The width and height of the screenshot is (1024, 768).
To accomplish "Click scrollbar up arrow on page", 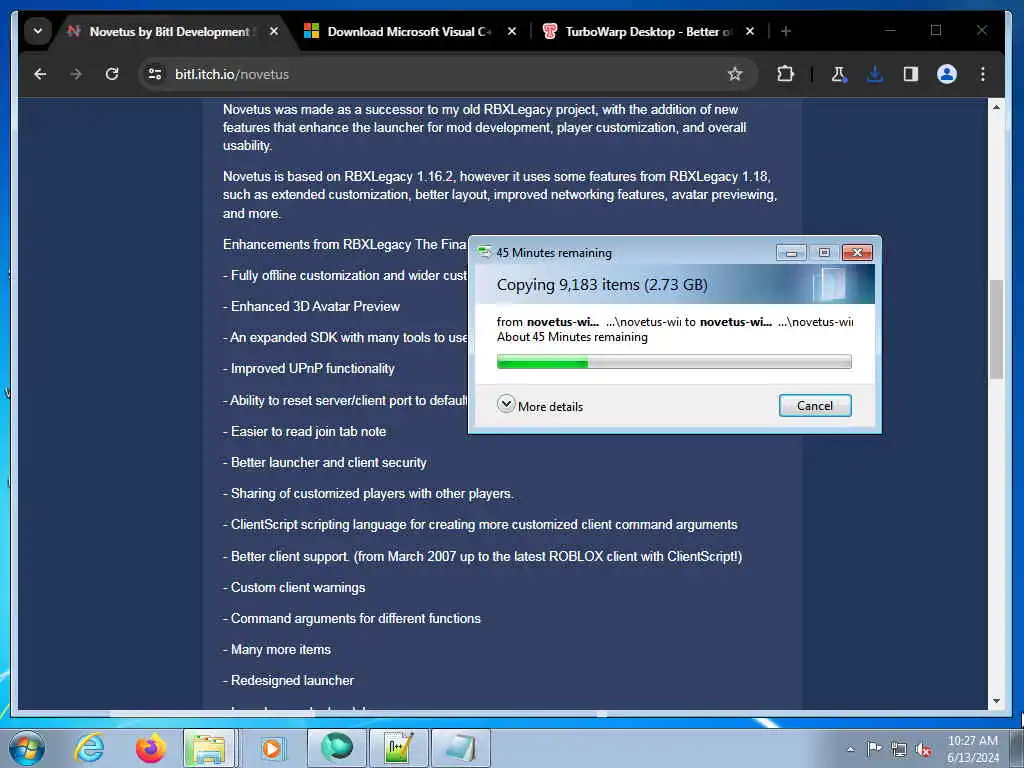I will pyautogui.click(x=996, y=107).
